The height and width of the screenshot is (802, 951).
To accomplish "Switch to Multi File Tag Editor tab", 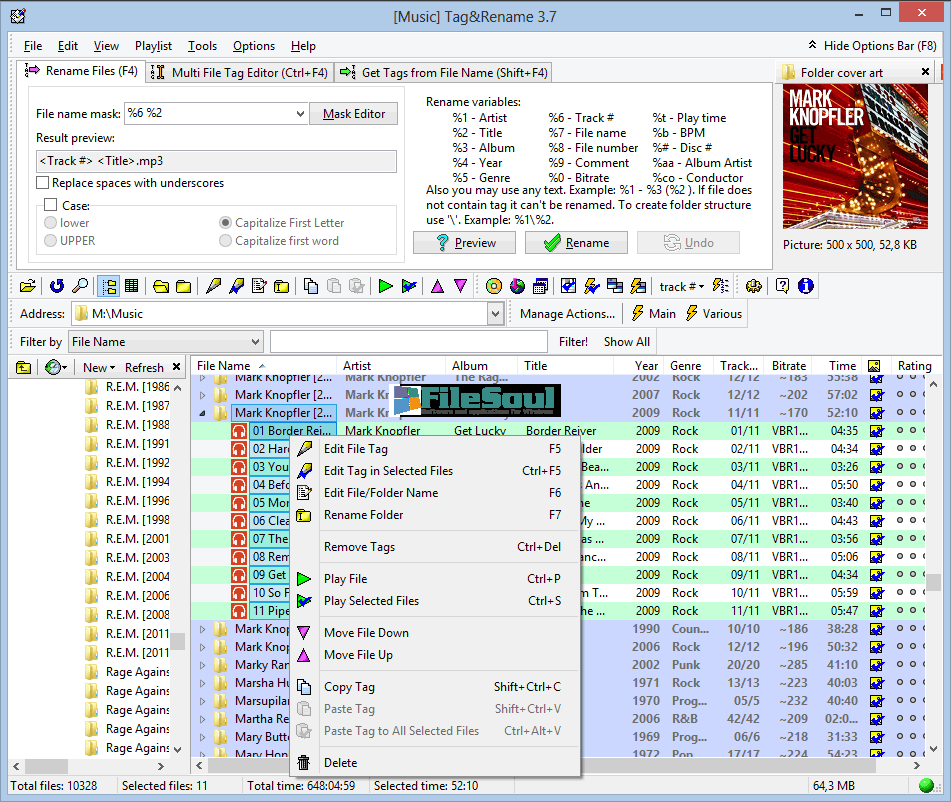I will click(240, 72).
